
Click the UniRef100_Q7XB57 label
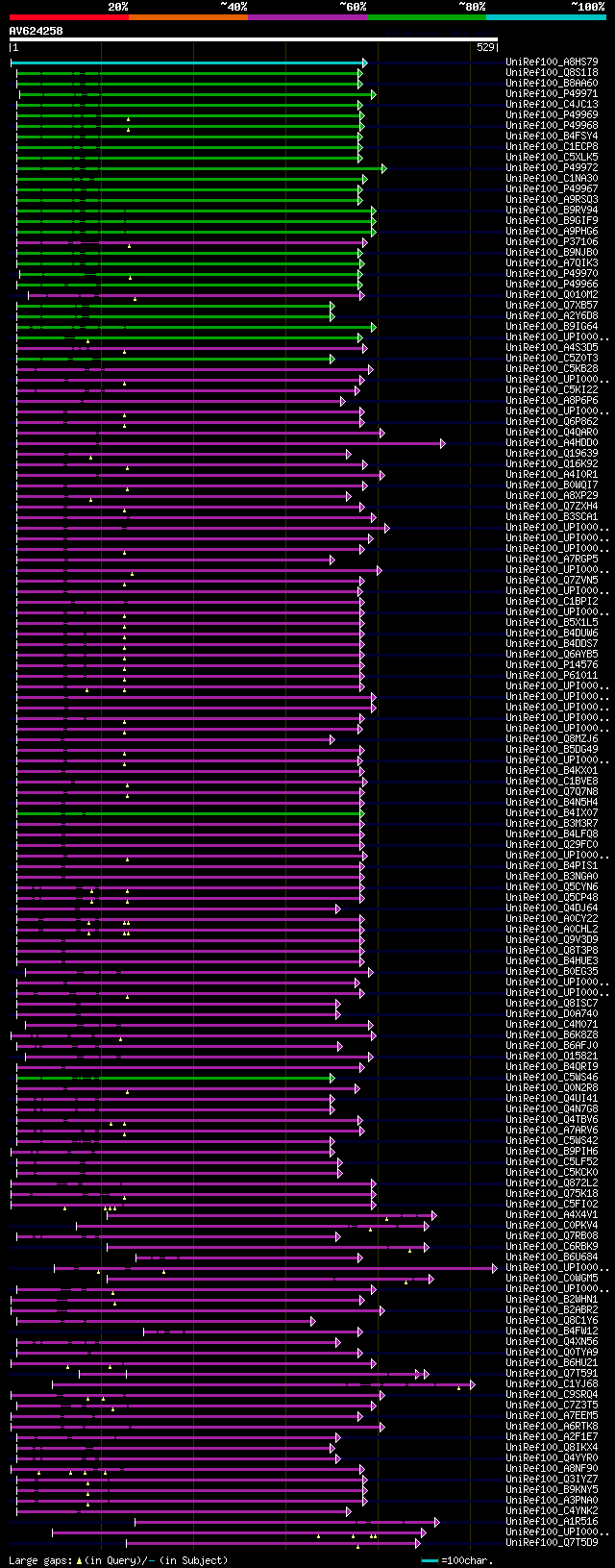(x=552, y=306)
